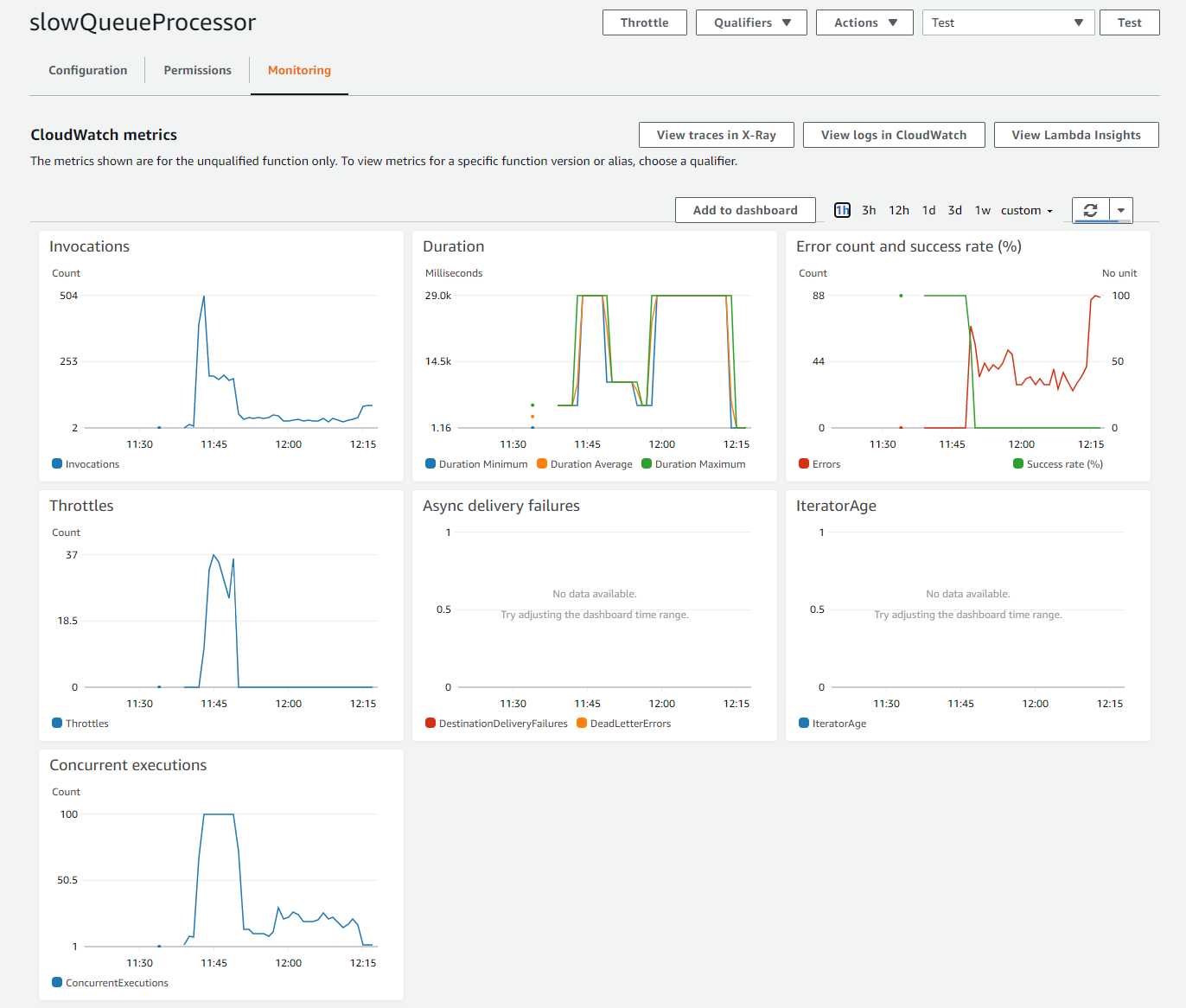Toggle the ConcurrentExecutions legend entry

pyautogui.click(x=109, y=982)
